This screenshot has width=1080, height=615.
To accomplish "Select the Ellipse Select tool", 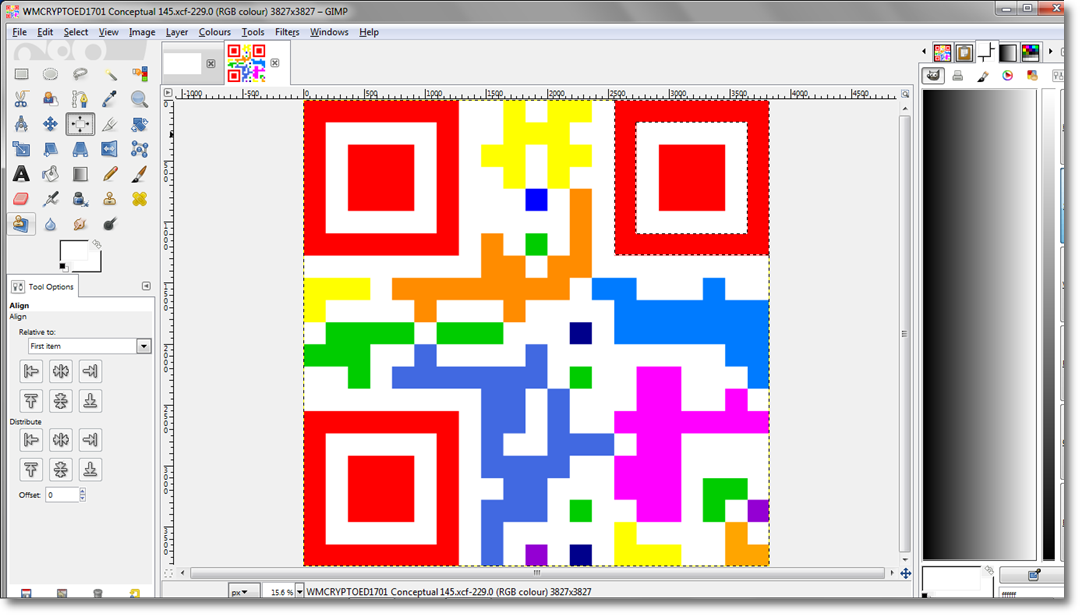I will coord(50,74).
